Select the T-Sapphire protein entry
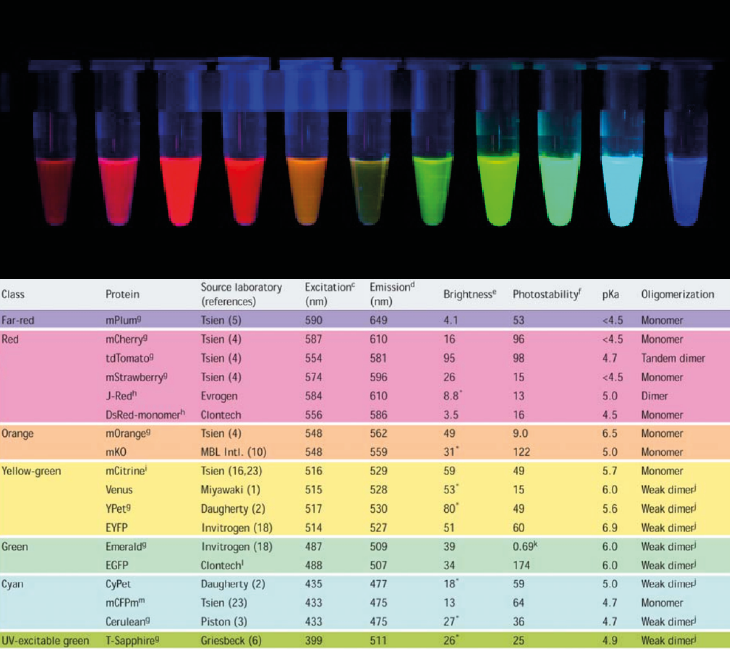Screen dimensions: 730x649 tap(135, 638)
